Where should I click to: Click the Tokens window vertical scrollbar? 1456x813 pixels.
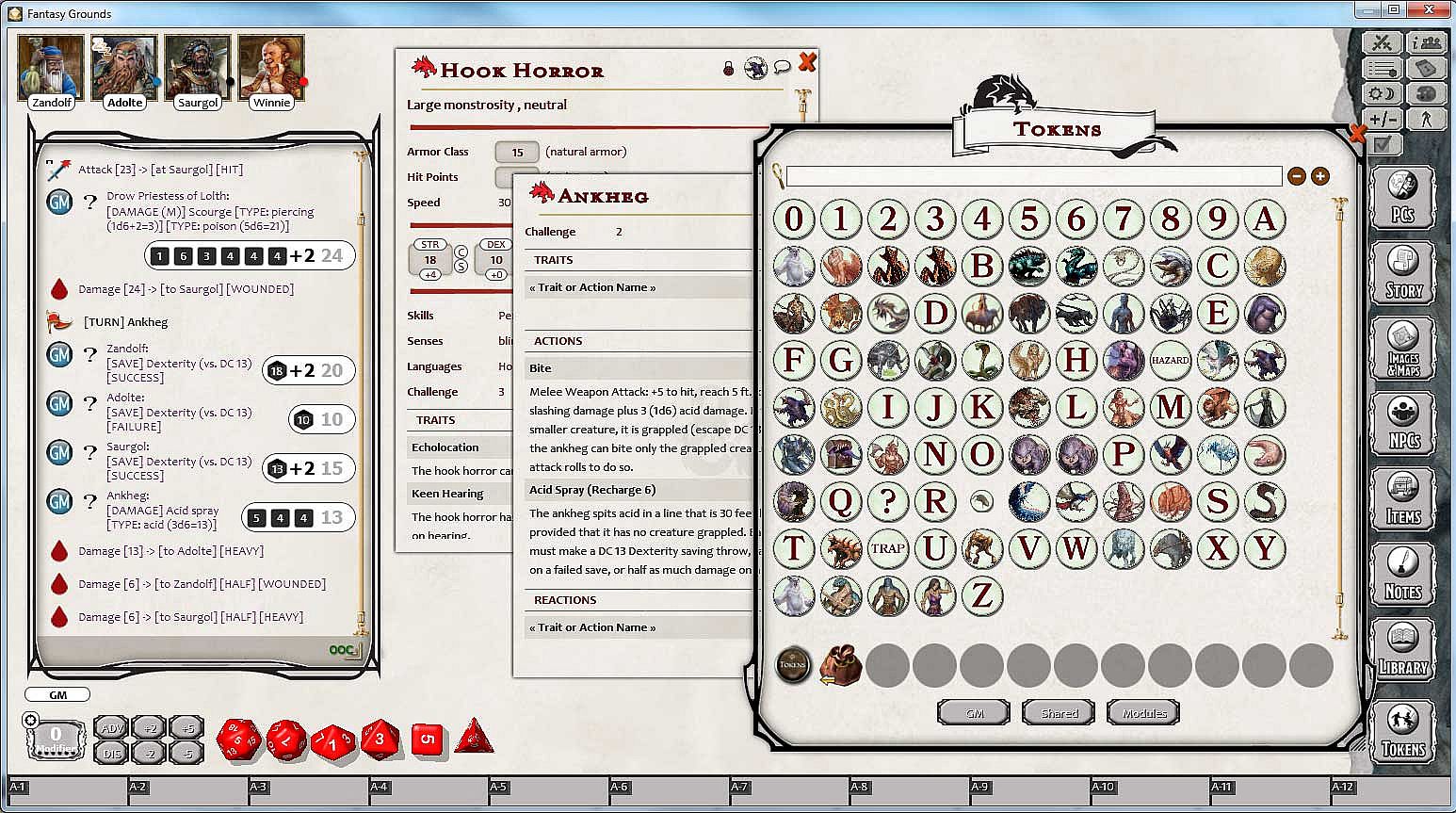pyautogui.click(x=1341, y=419)
